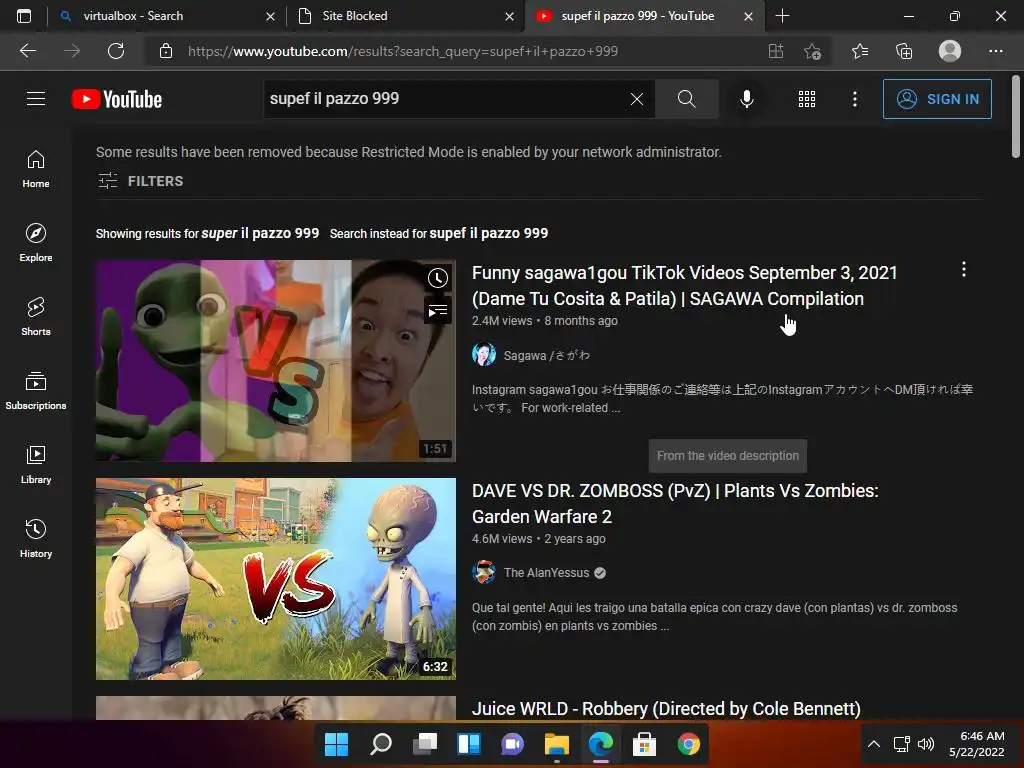Screen dimensions: 1024x768
Task: Open History in the sidebar
Action: [x=36, y=538]
